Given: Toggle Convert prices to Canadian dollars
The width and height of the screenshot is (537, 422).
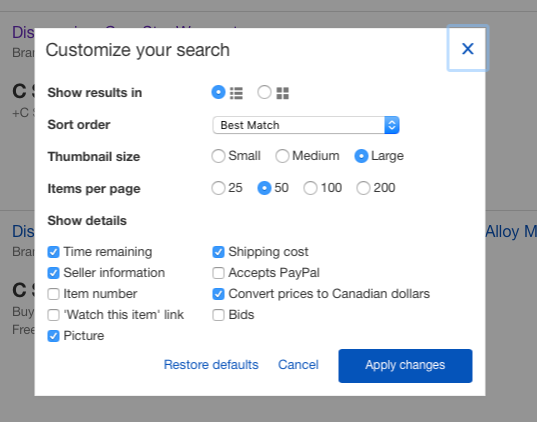Looking at the screenshot, I should click(x=218, y=294).
